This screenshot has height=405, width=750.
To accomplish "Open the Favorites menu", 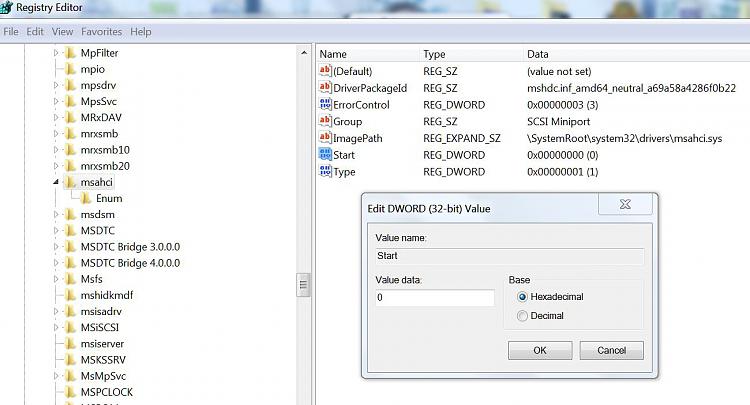I will (x=101, y=32).
